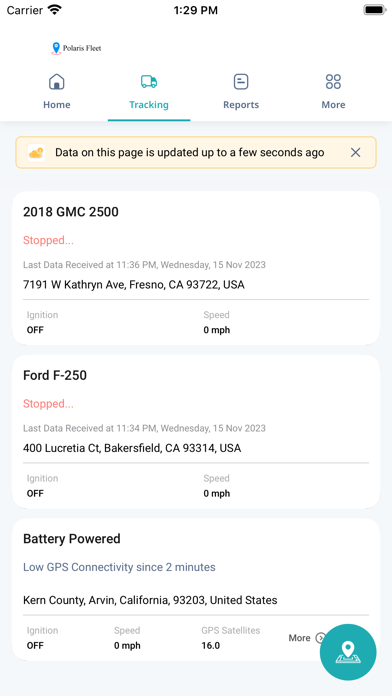This screenshot has width=392, height=696.
Task: Tap Kern County, Arvin address line
Action: tap(150, 600)
